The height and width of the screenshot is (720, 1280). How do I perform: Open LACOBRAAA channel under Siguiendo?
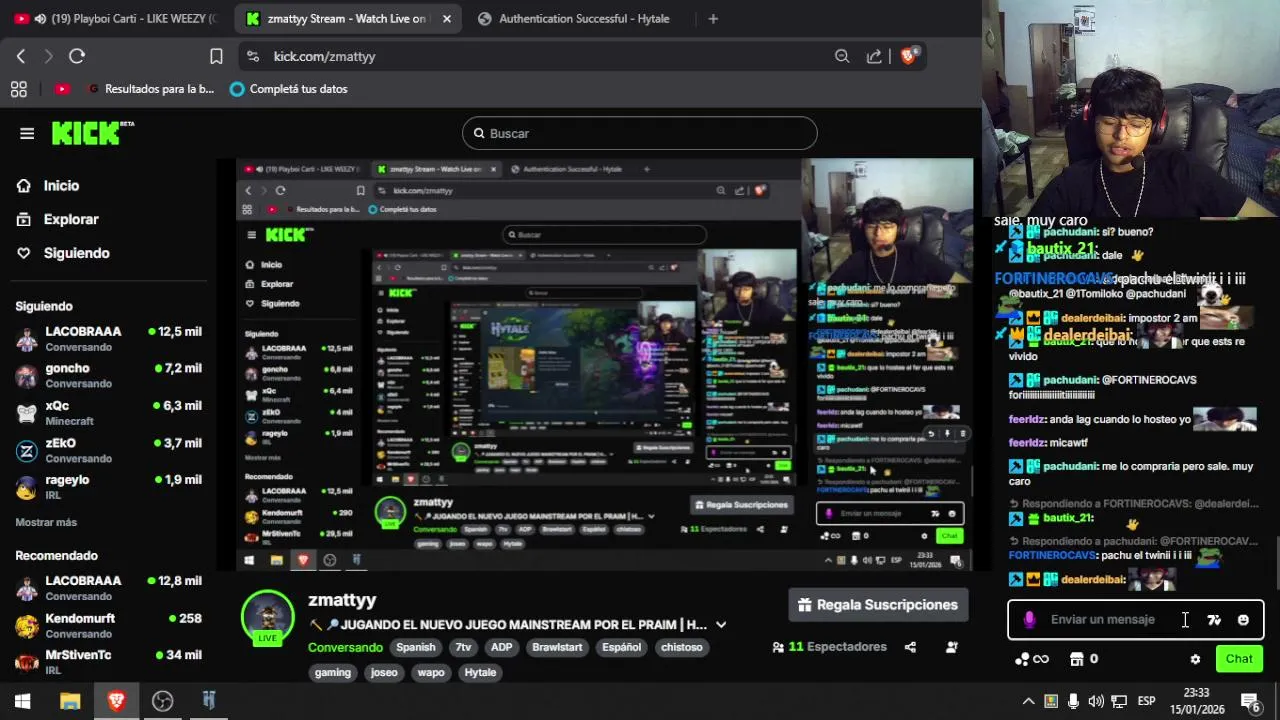[108, 338]
